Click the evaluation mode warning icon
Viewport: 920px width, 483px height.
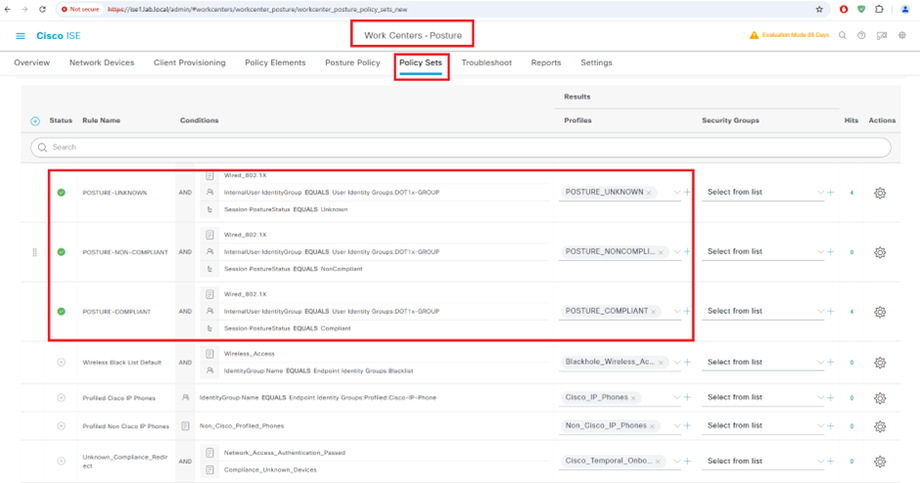tap(754, 35)
